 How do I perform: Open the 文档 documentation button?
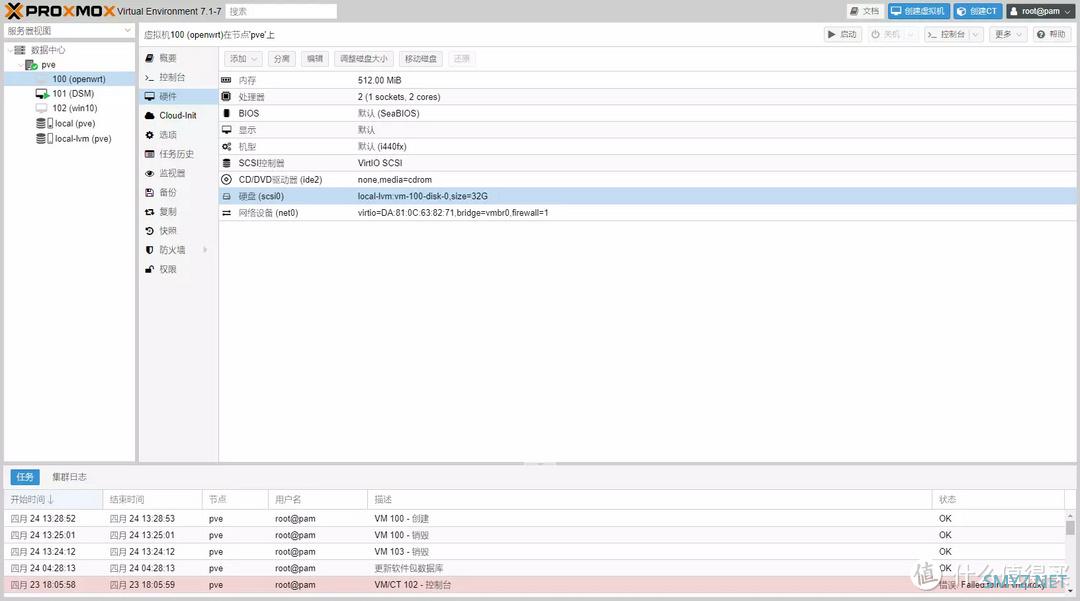[865, 11]
